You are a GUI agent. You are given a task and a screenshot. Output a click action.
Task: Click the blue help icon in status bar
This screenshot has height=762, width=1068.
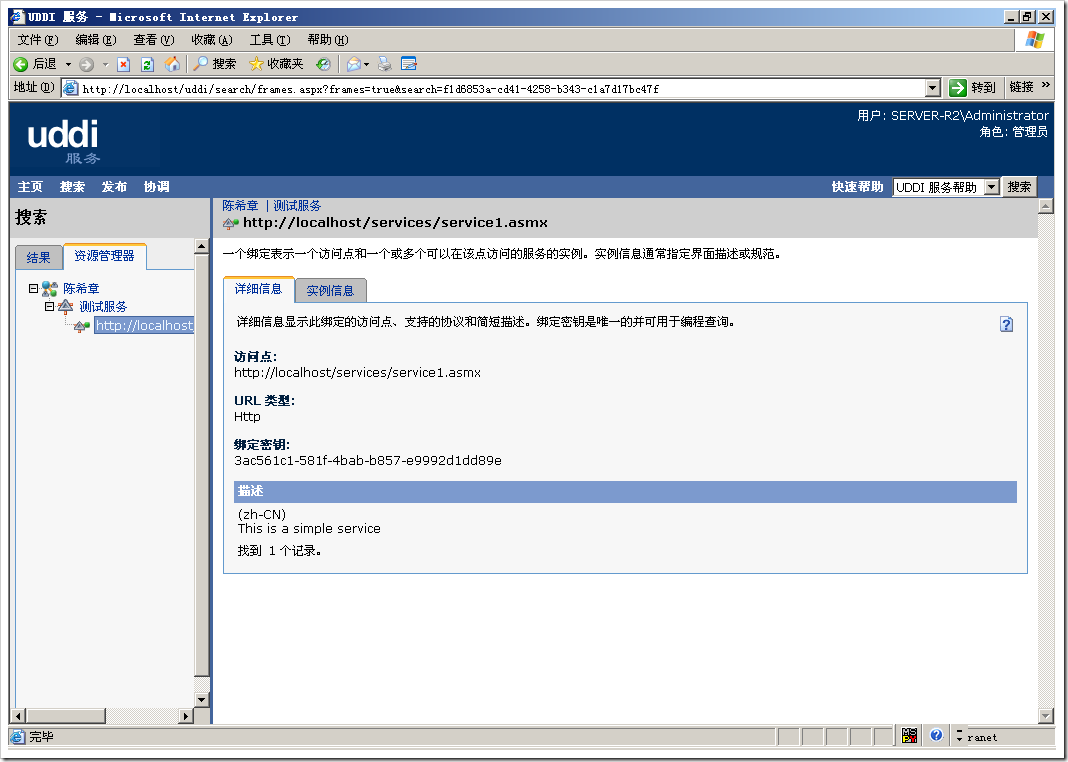936,735
